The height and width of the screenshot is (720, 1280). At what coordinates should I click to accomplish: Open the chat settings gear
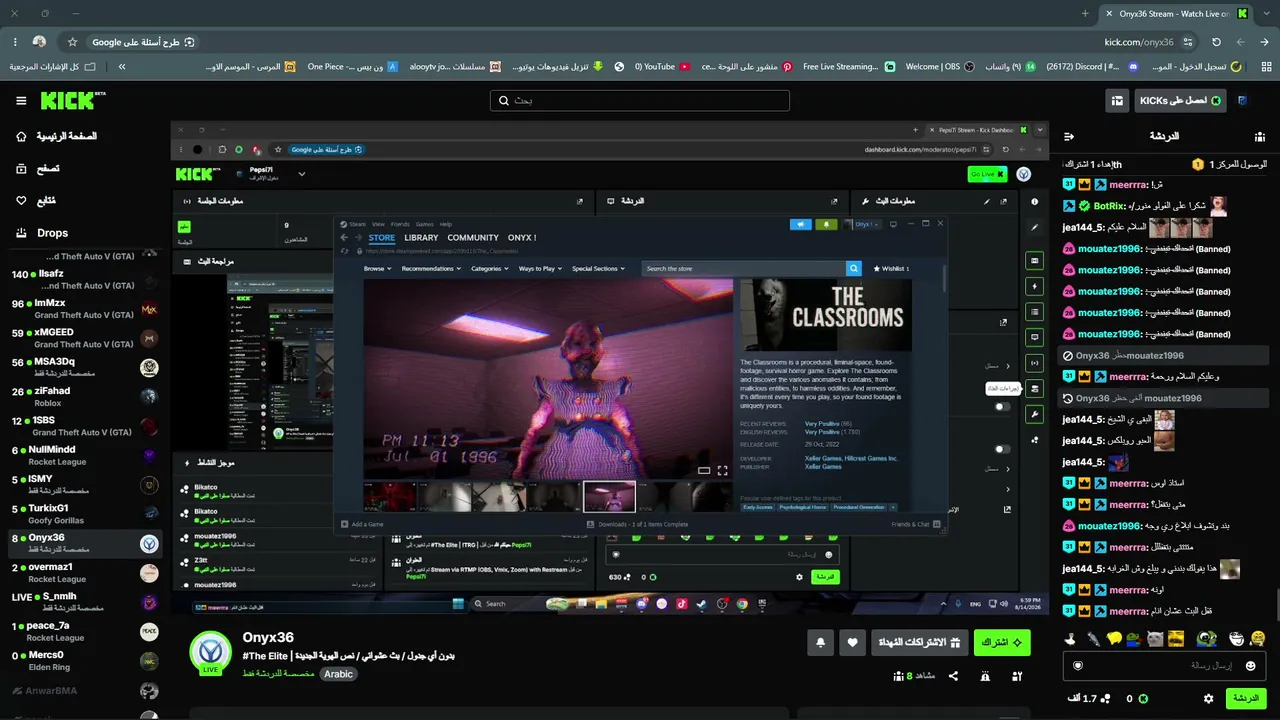point(1208,699)
